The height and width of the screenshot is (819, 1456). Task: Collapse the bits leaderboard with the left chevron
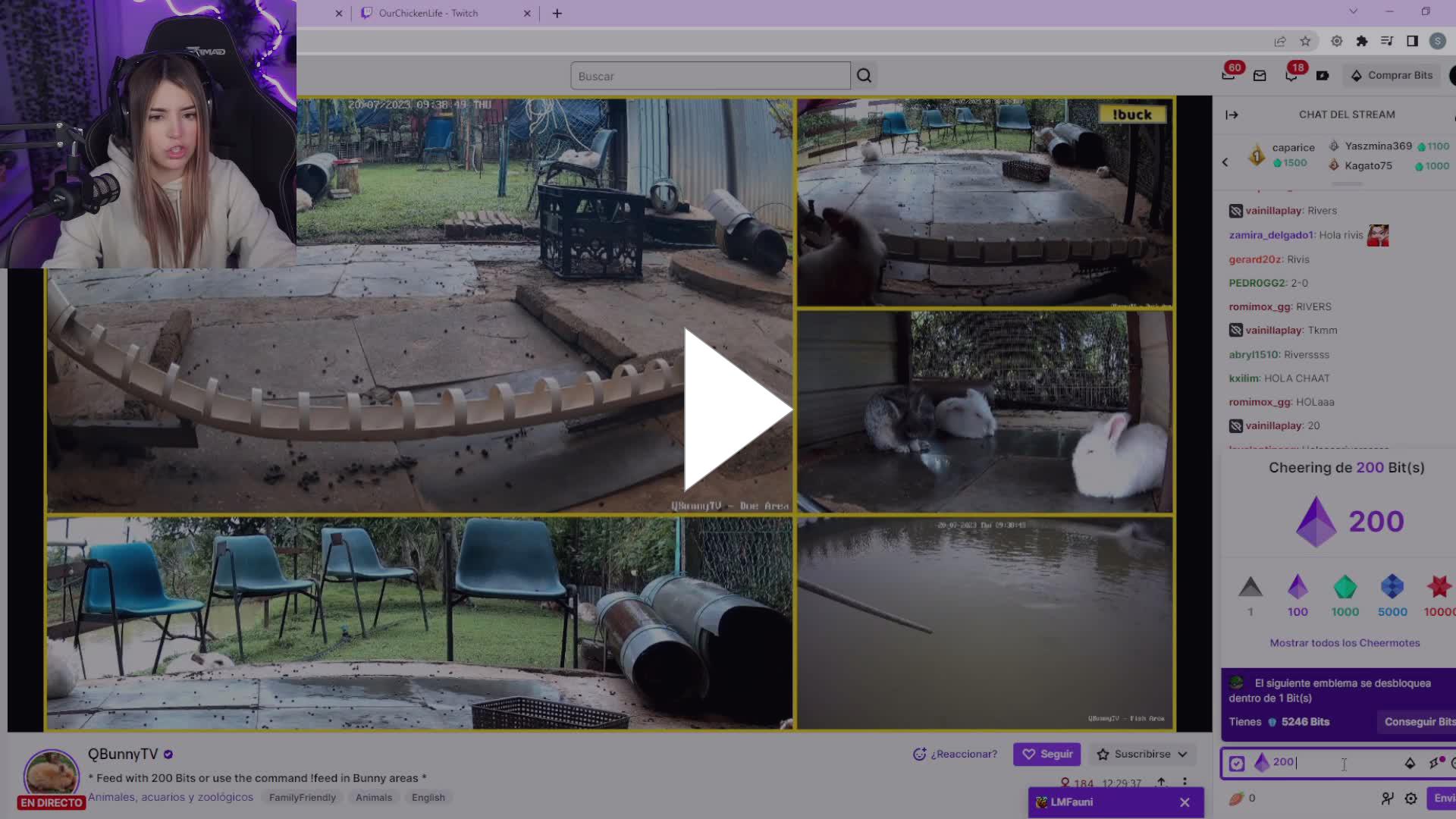pos(1225,162)
